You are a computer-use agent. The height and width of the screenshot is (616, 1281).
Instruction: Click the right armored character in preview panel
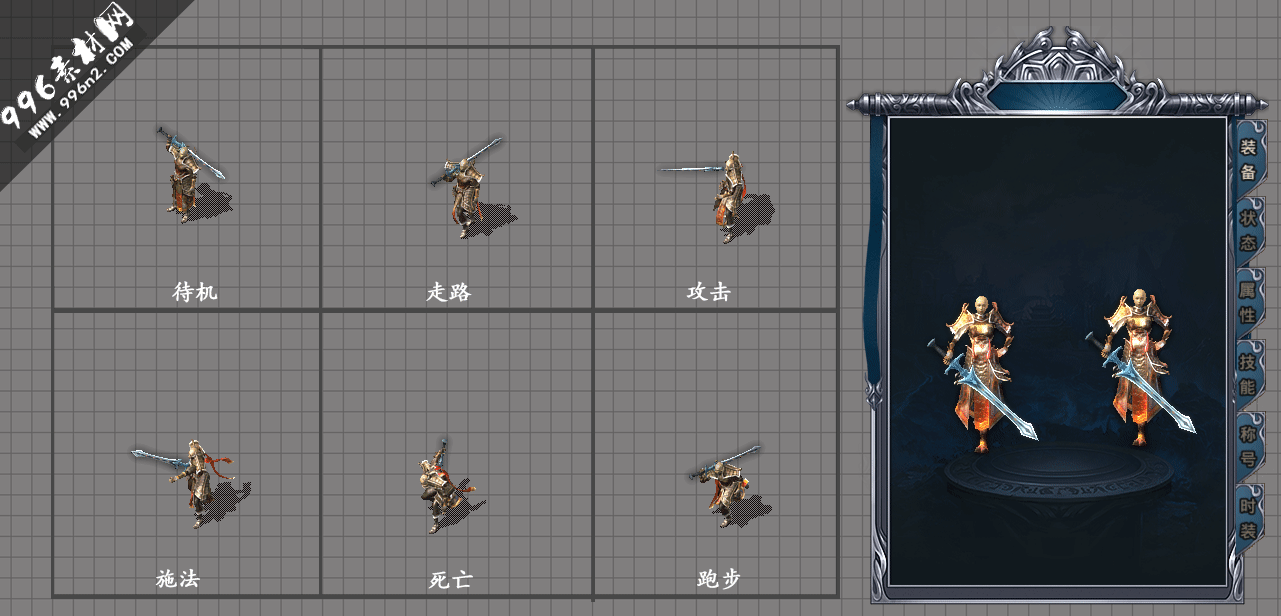[1142, 366]
